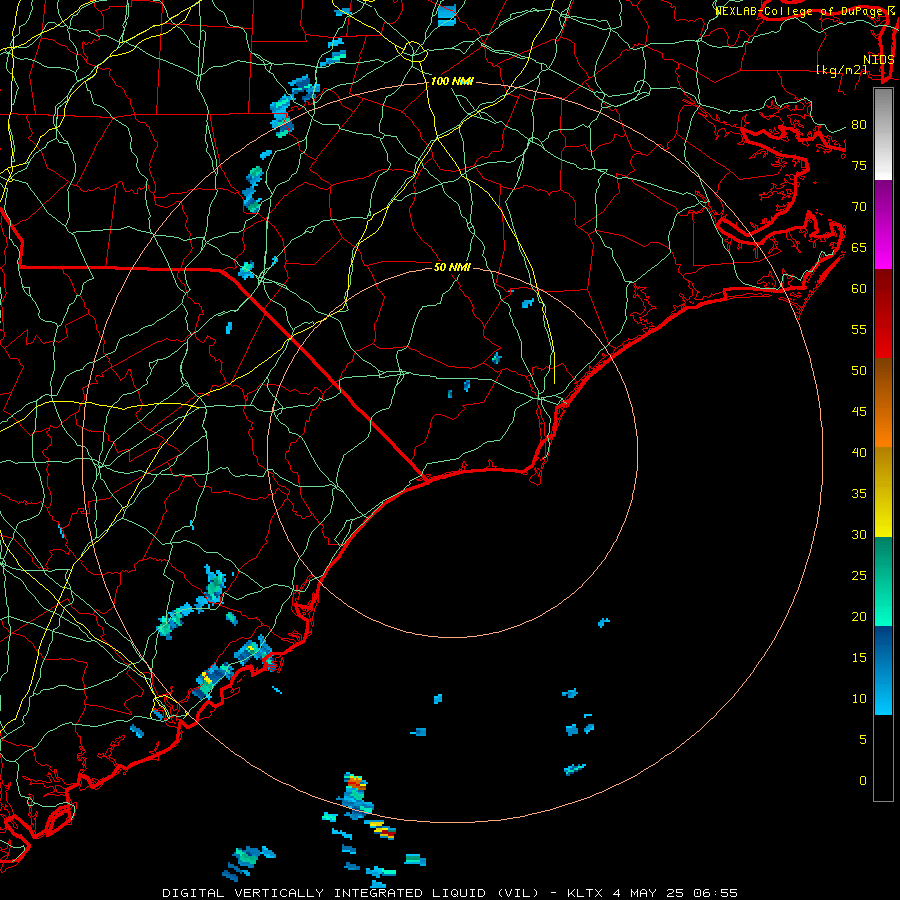
Task: Select the 20 value on color scale
Action: (859, 616)
